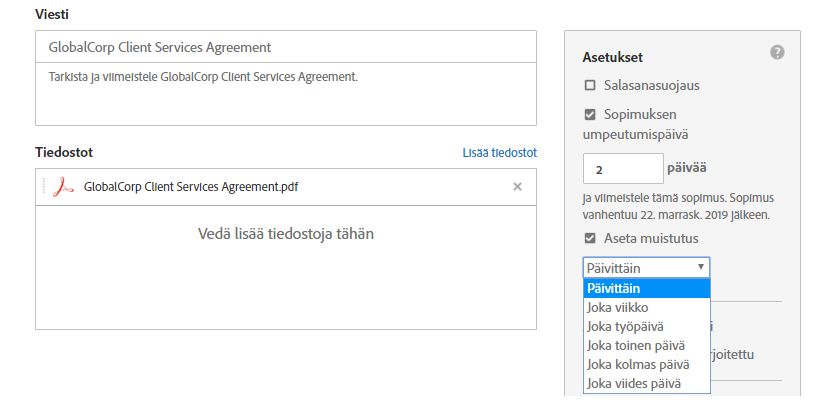Select Joka työpäivä reminder option
This screenshot has width=830, height=417.
tap(646, 327)
